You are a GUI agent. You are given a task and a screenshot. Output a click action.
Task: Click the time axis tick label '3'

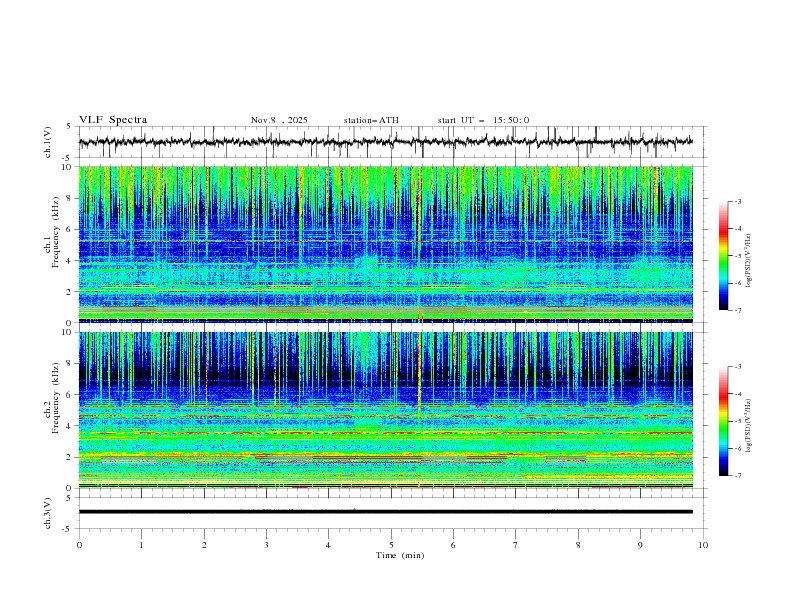tap(266, 545)
